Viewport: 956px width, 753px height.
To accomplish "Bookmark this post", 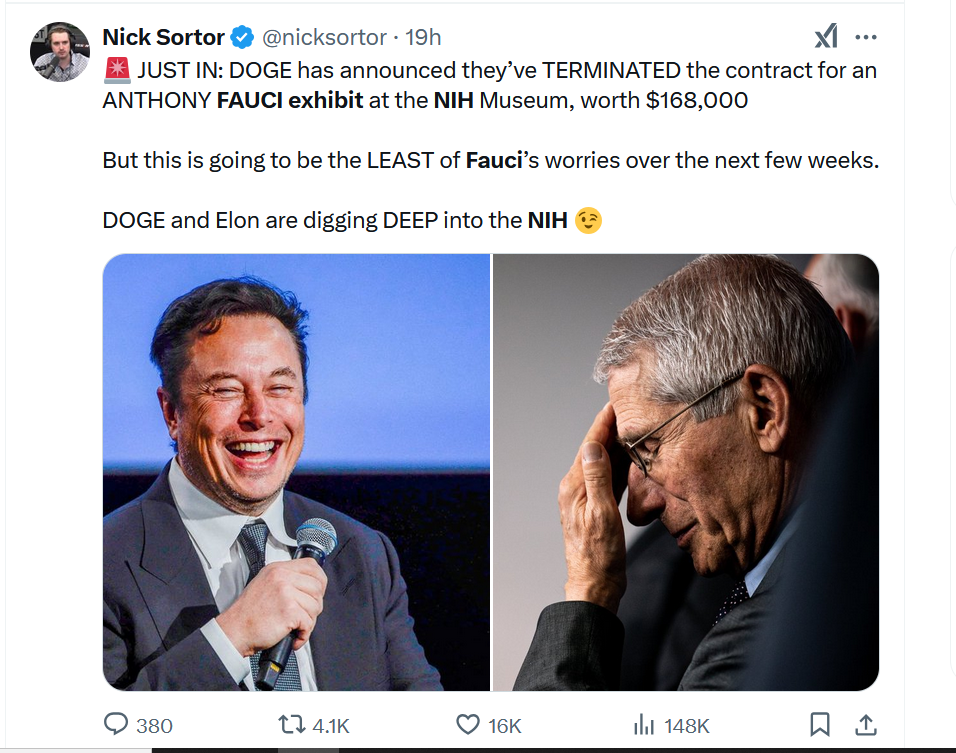I will point(819,724).
